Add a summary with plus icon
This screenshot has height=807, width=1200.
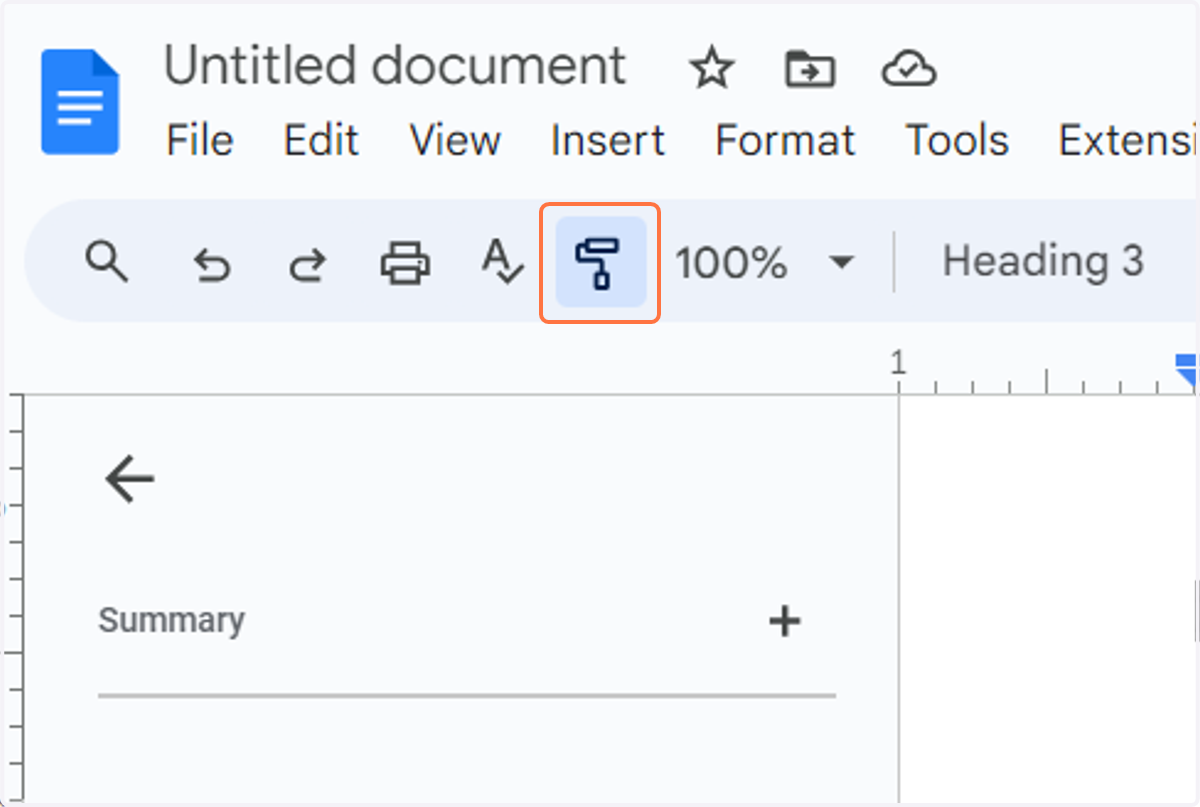785,621
